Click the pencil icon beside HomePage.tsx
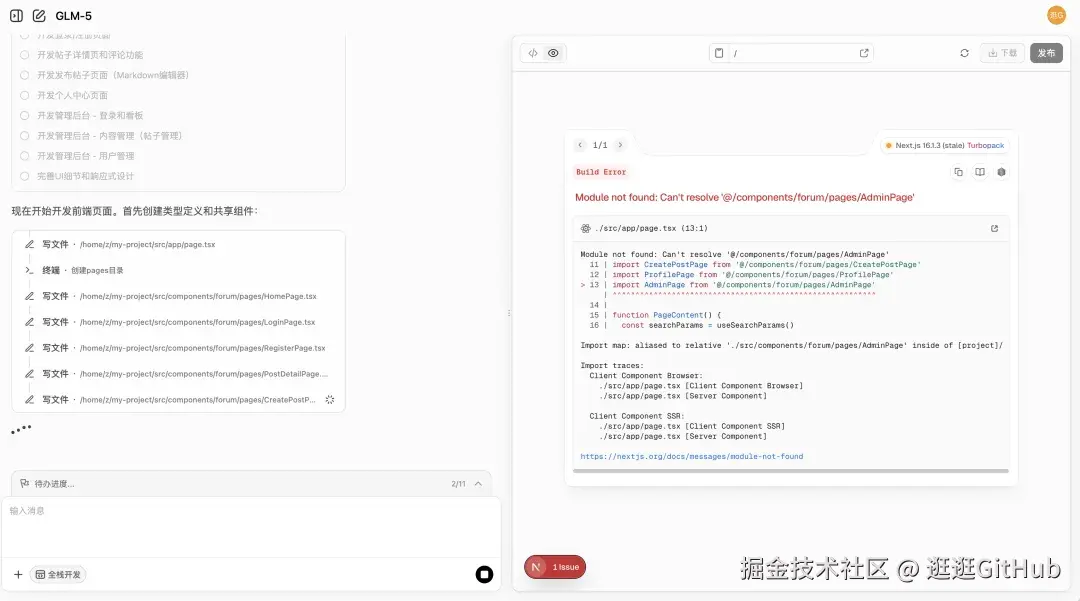Screen dimensions: 1080x601 [30, 296]
